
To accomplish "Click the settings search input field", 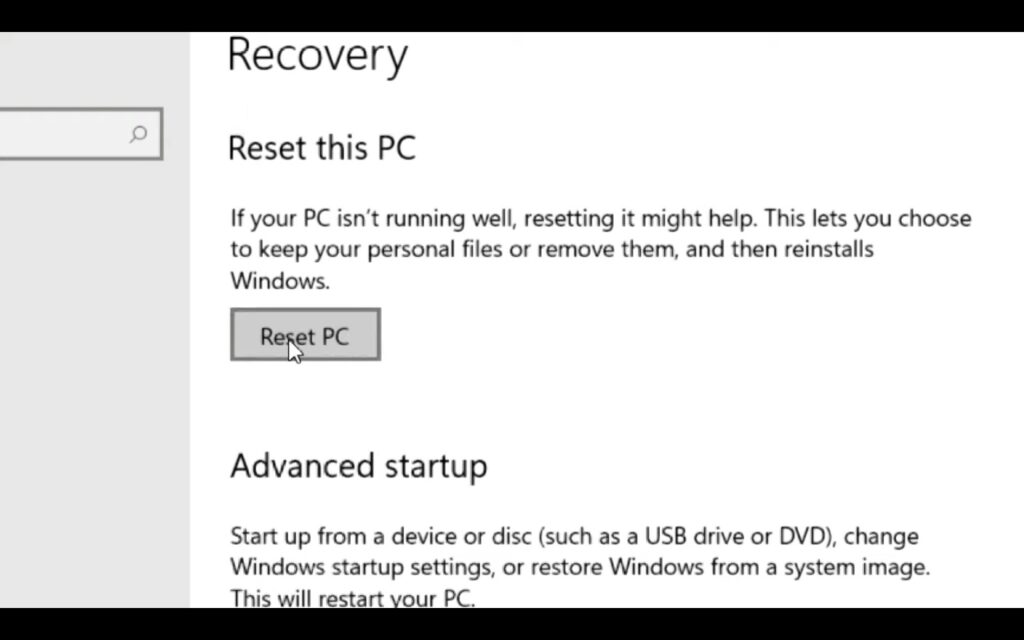I will click(x=70, y=133).
